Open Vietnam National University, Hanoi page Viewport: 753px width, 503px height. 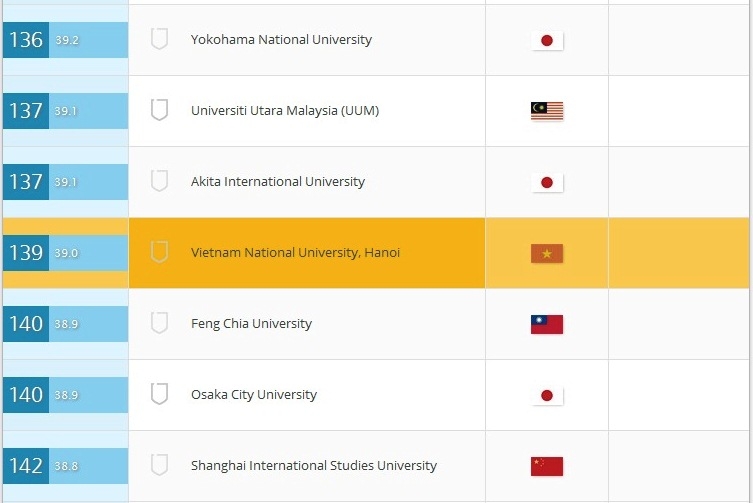(x=295, y=253)
